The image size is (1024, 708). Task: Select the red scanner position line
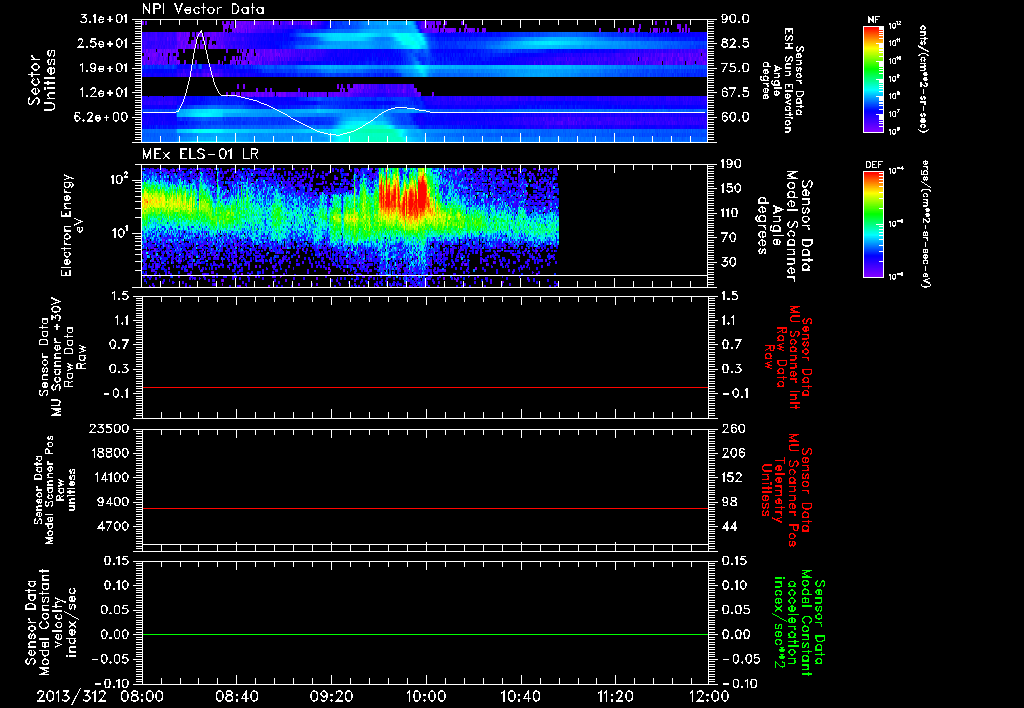[425, 509]
